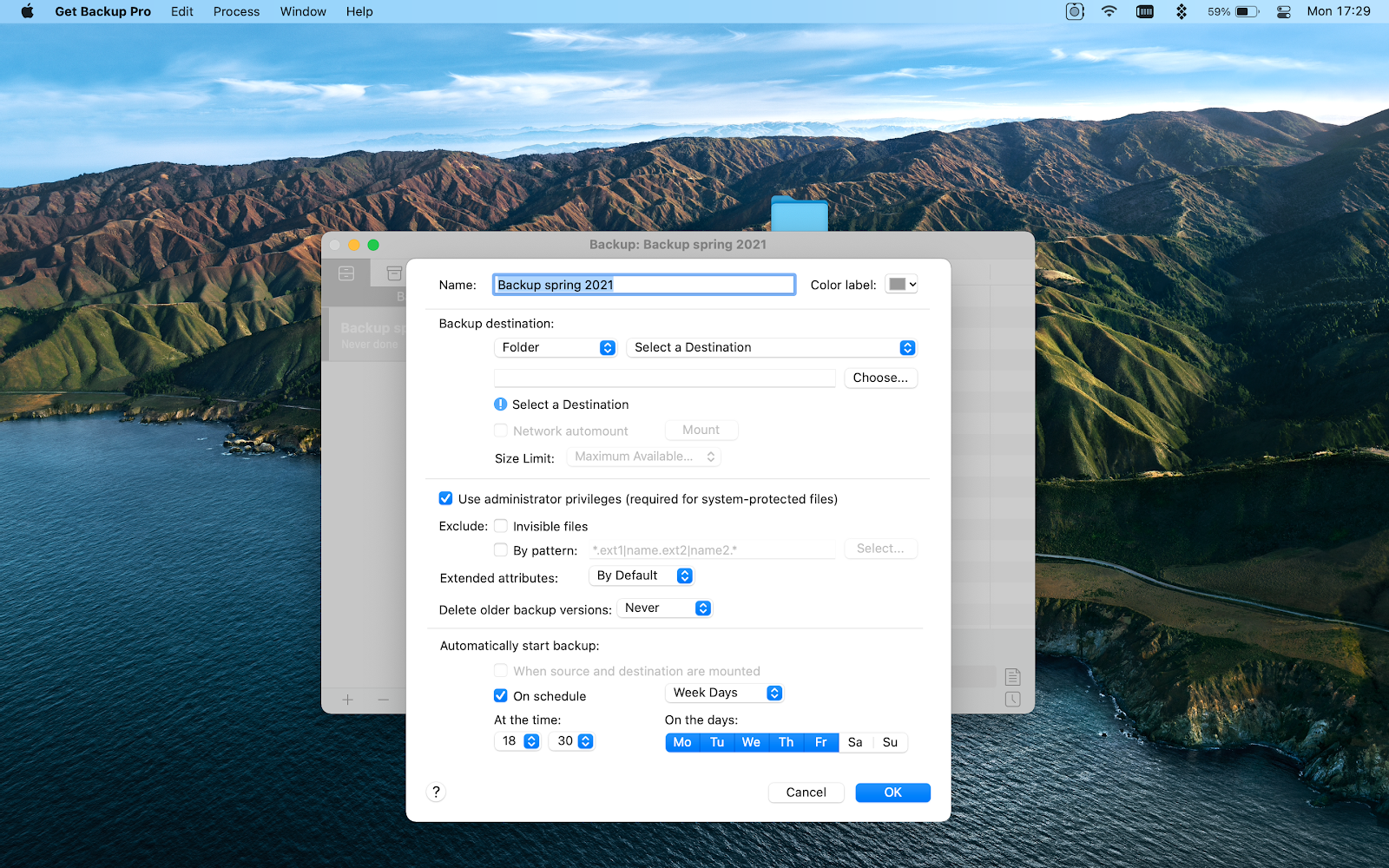Click the help question mark button
This screenshot has height=868, width=1389.
click(x=436, y=792)
